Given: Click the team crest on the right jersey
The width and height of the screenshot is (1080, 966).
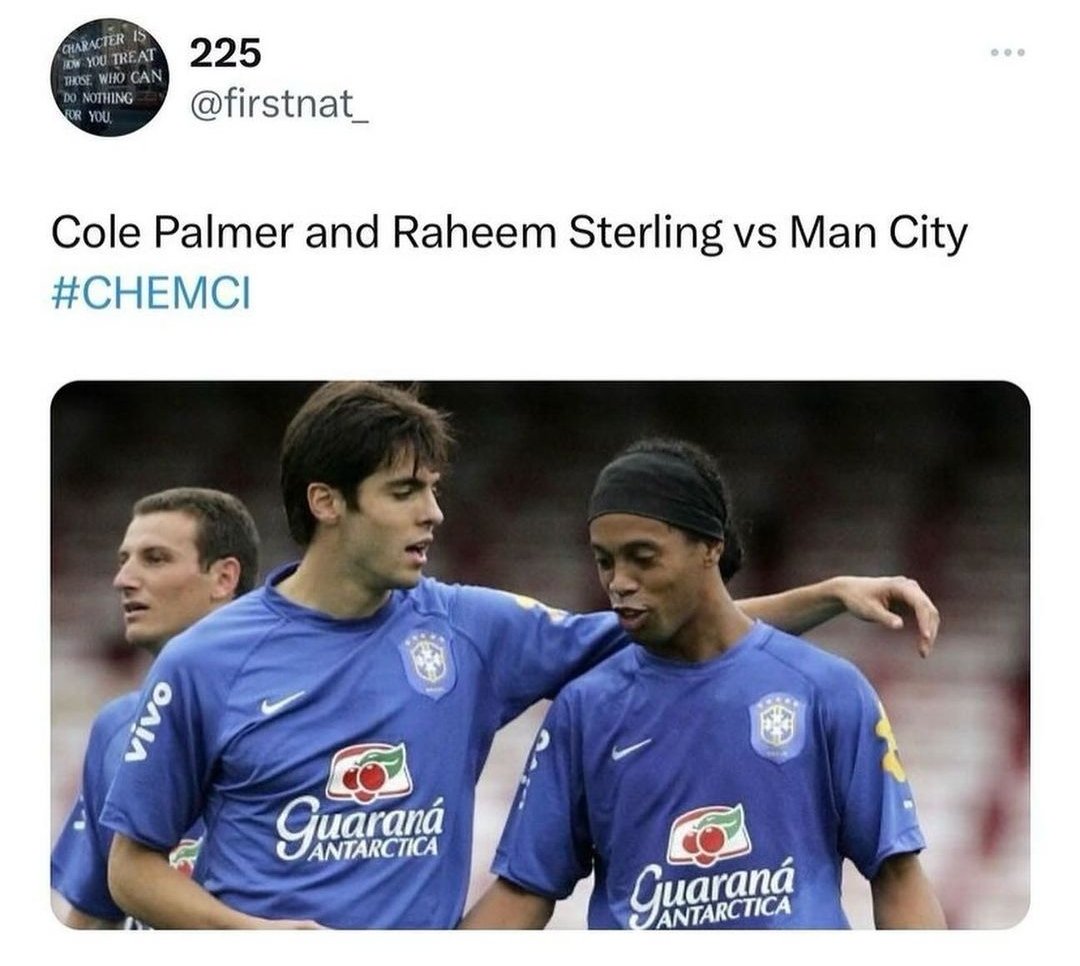Looking at the screenshot, I should (778, 727).
